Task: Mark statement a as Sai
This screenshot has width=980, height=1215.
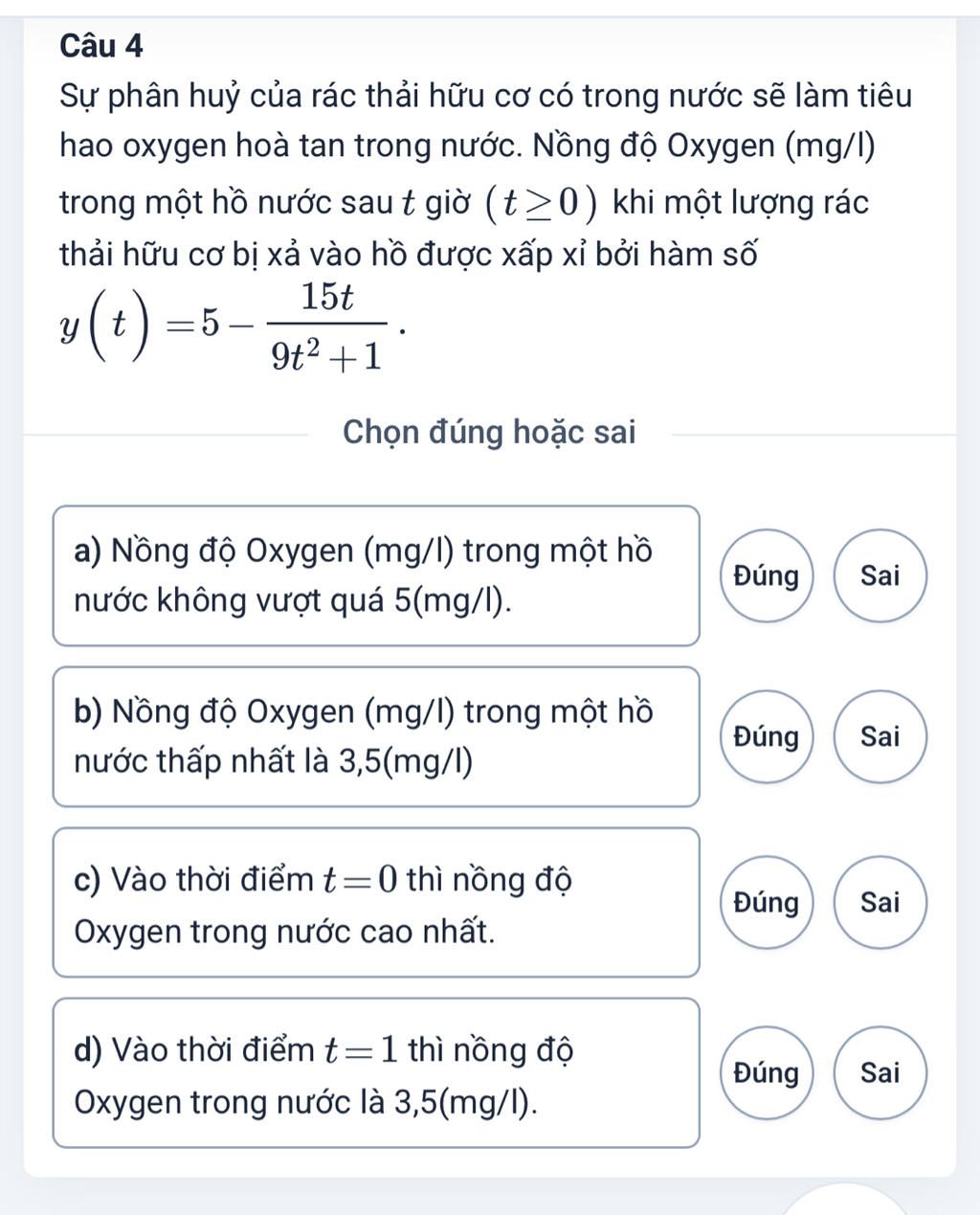Action: pos(880,575)
